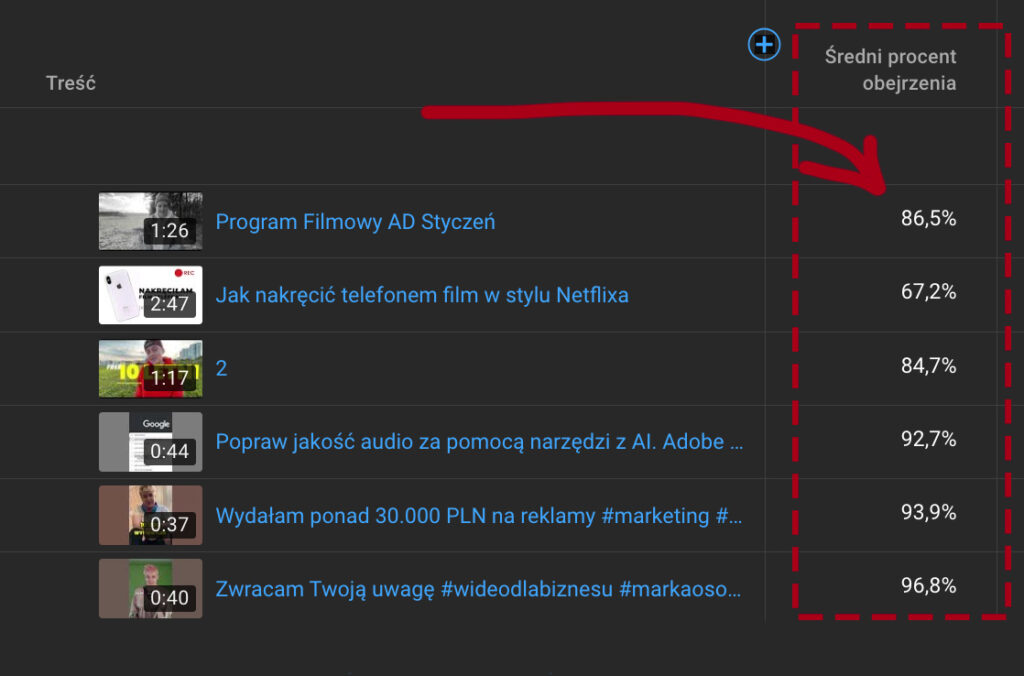Click the 96,8% percentage value
The width and height of the screenshot is (1024, 676).
click(928, 586)
